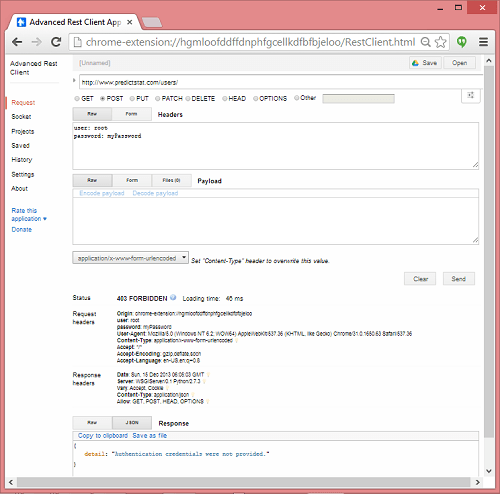
Task: Send the request with the Send button
Action: pos(459,279)
